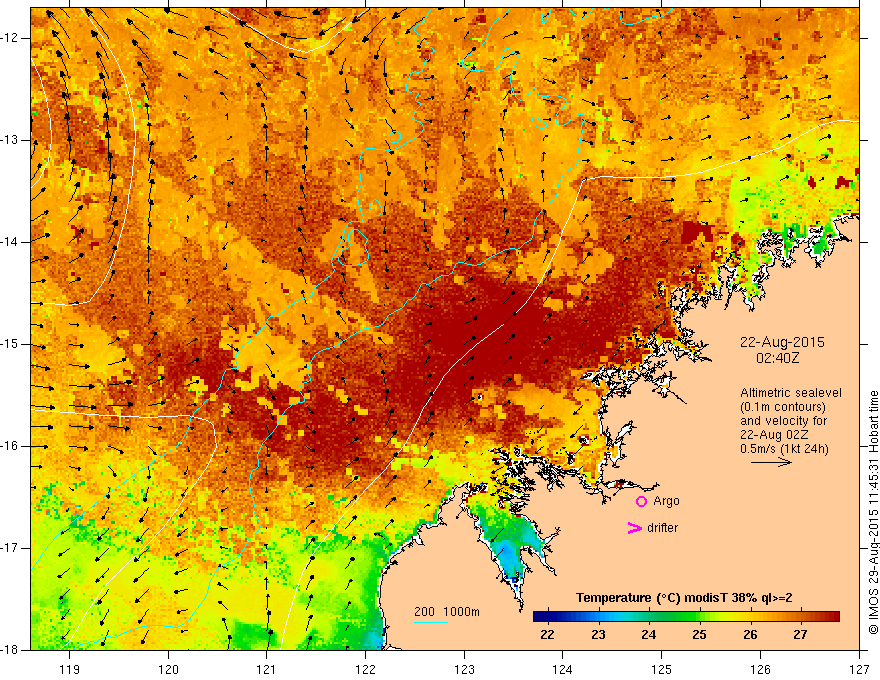Click the dark blue end of color bar
This screenshot has width=880, height=680.
(x=540, y=617)
